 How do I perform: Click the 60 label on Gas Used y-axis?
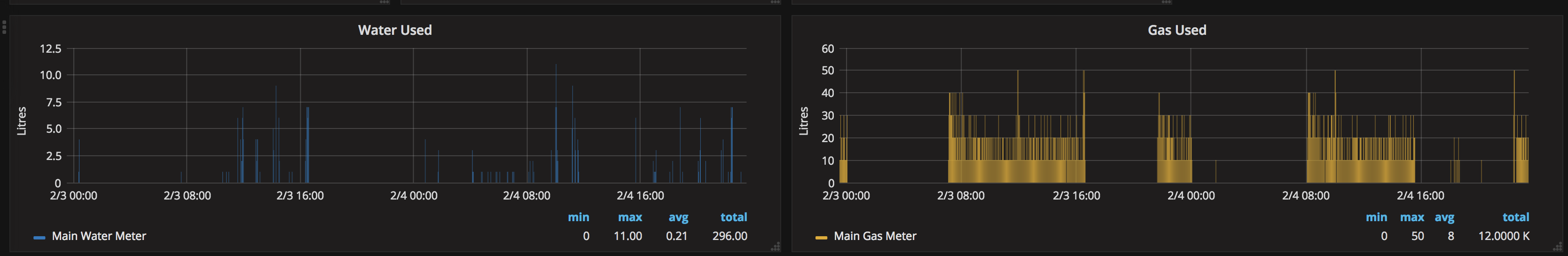click(x=827, y=49)
